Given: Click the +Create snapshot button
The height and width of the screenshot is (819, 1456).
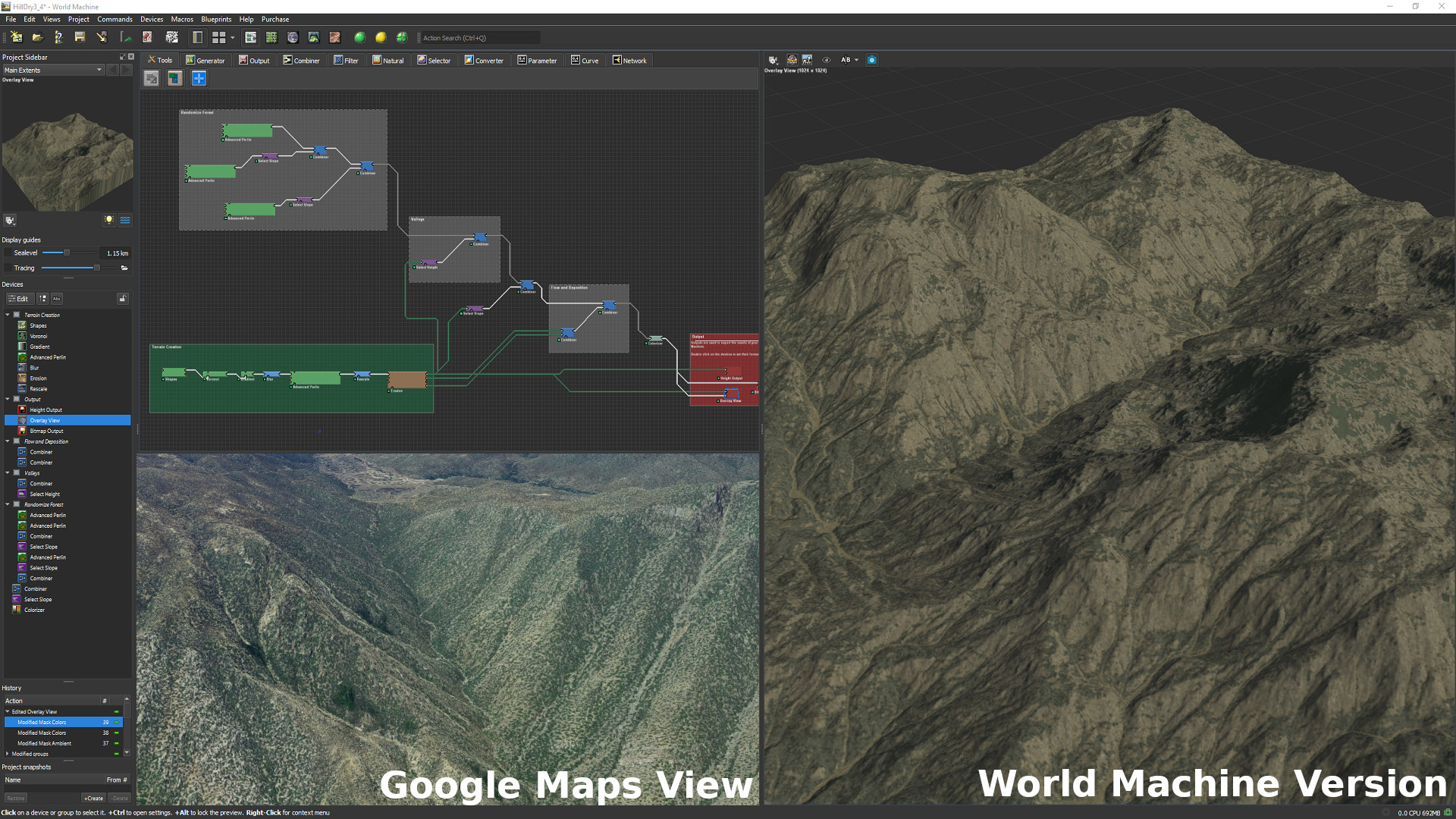Looking at the screenshot, I should [93, 798].
